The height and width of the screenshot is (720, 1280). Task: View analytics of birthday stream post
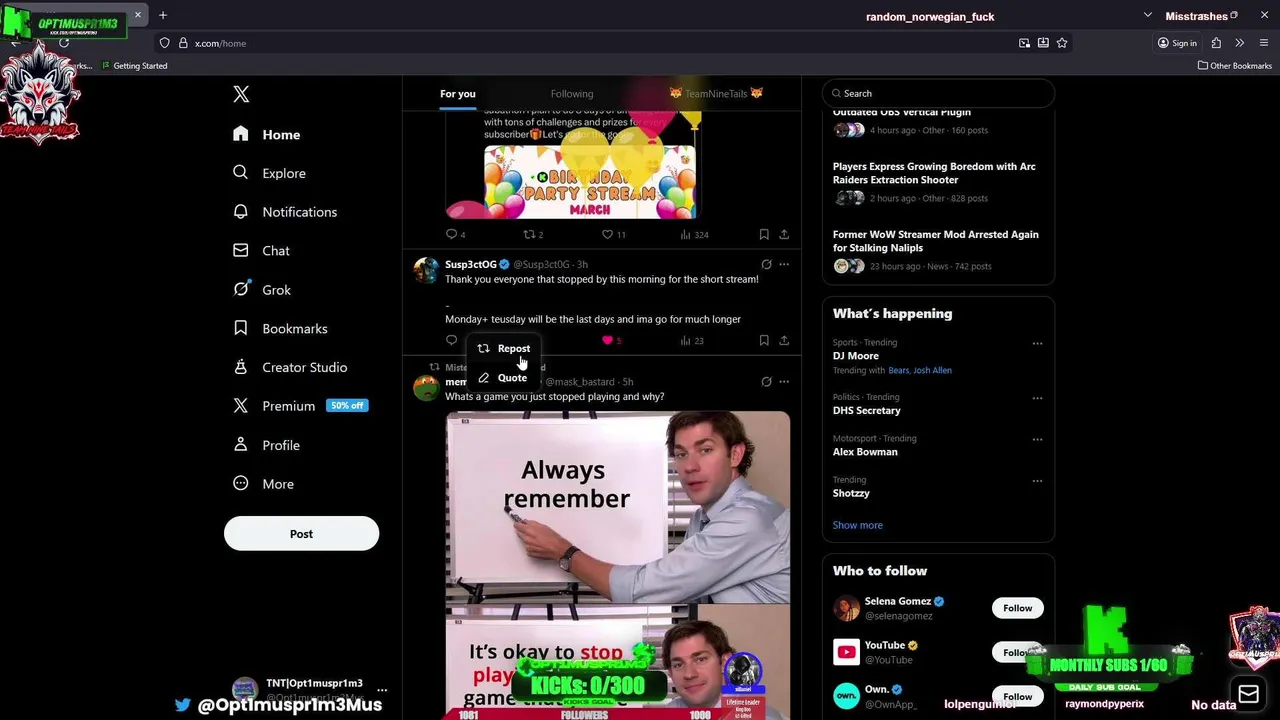(x=685, y=235)
